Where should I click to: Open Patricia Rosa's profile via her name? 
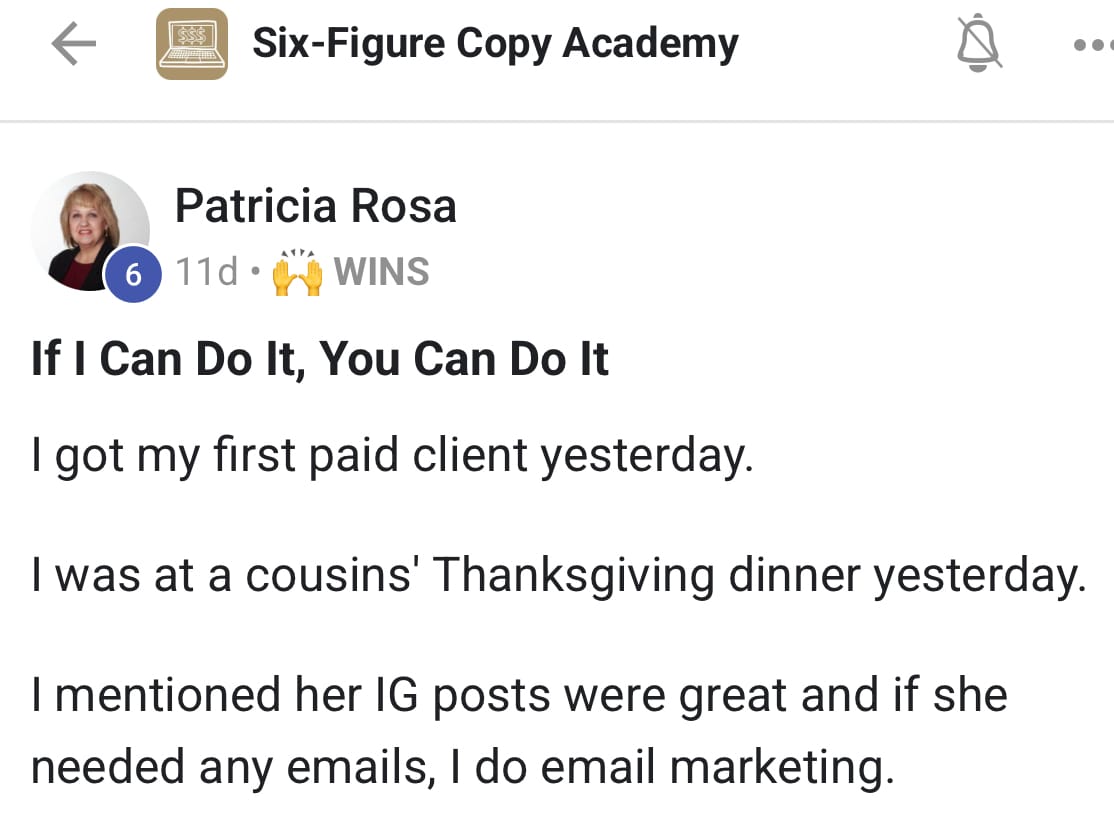pyautogui.click(x=315, y=206)
